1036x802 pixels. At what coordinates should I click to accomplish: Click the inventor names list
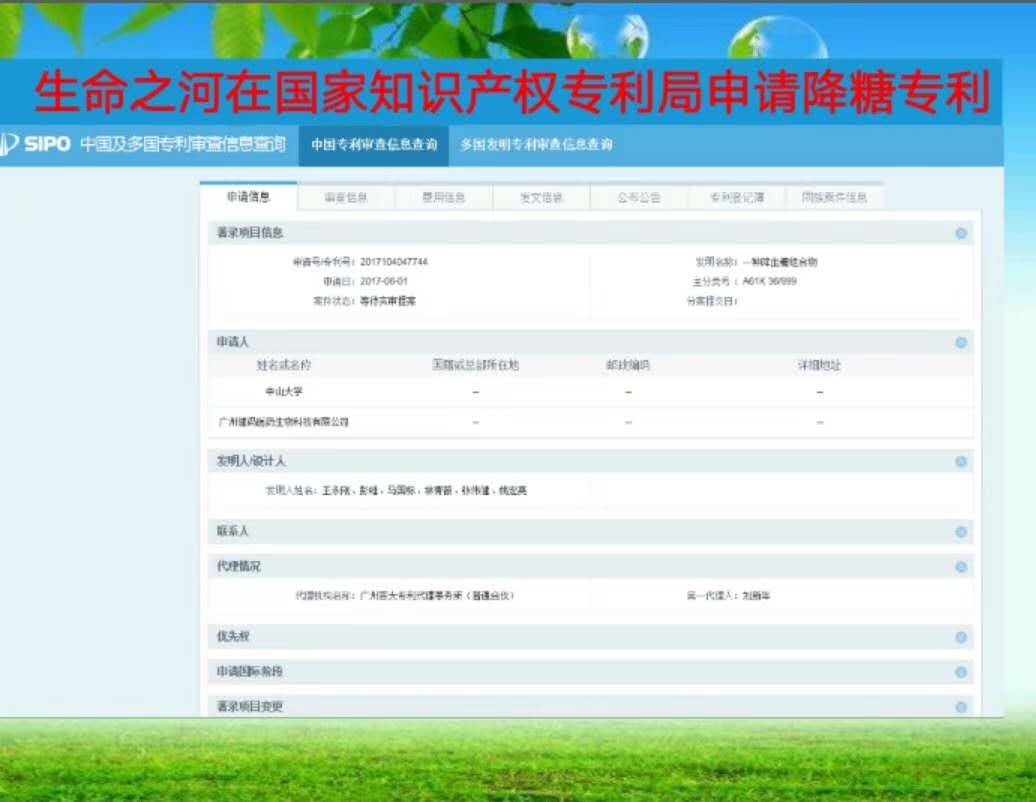pos(424,490)
